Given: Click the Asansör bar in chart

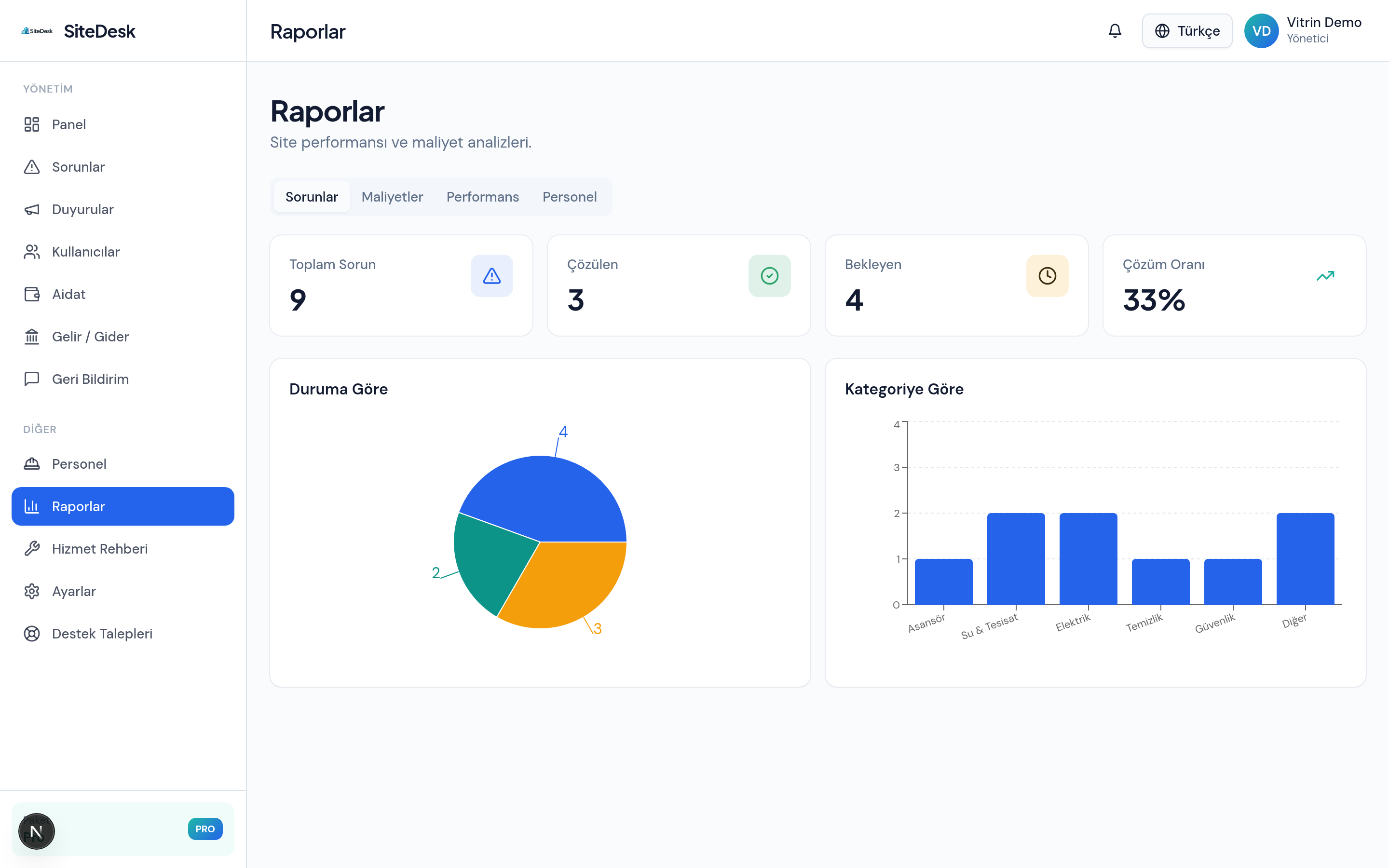Looking at the screenshot, I should click(x=943, y=582).
